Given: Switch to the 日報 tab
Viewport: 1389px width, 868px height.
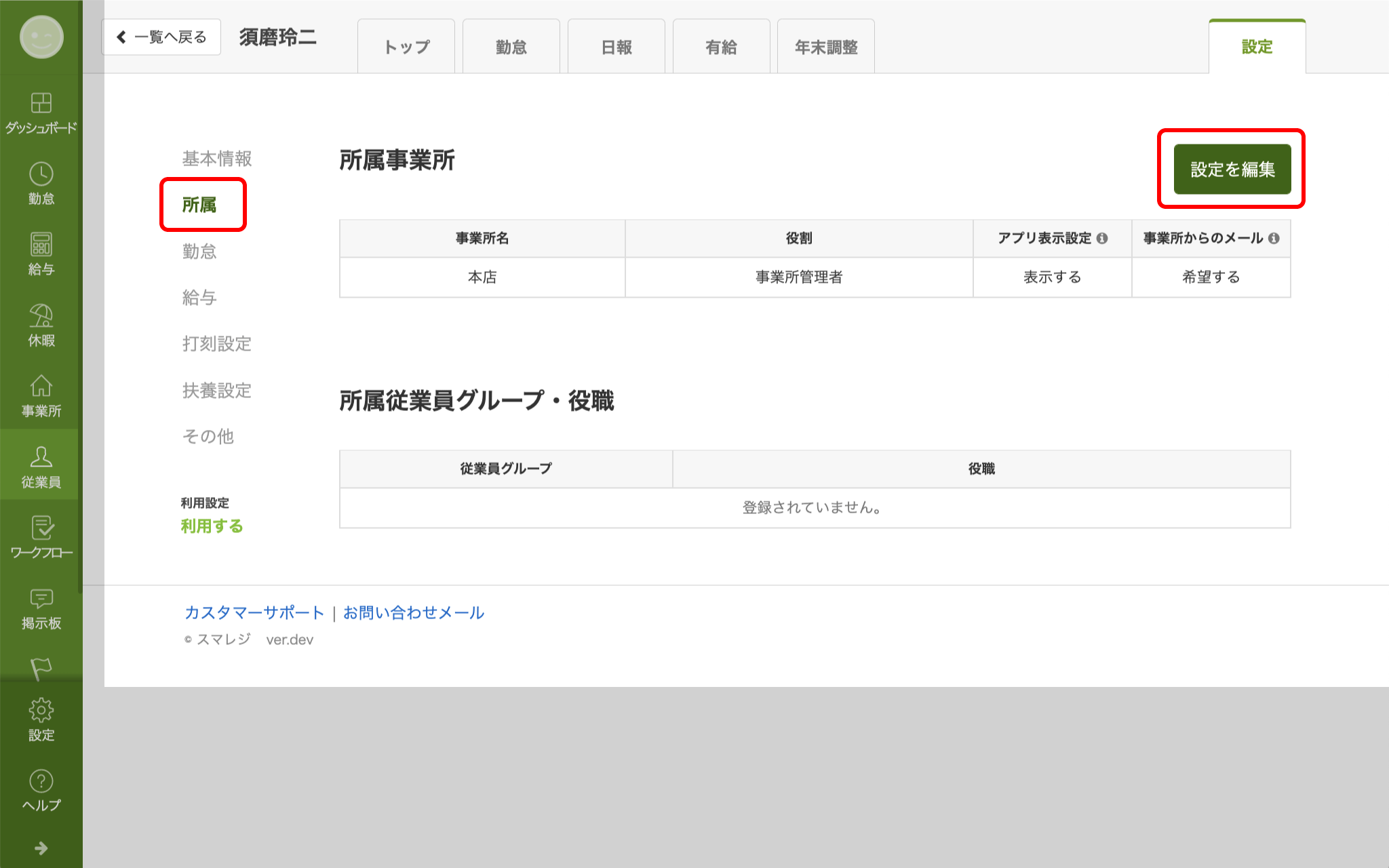Looking at the screenshot, I should tap(617, 47).
